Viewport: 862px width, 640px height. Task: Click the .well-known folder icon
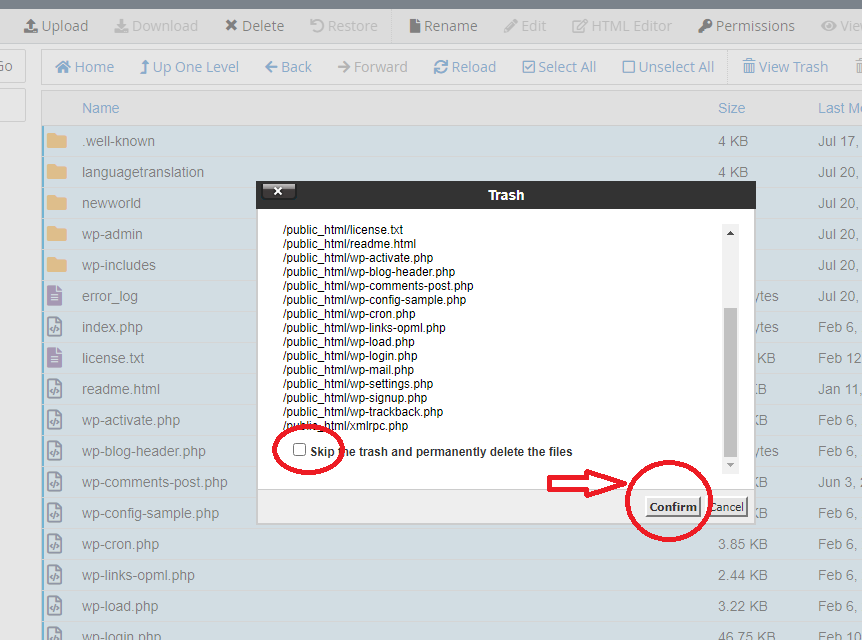[x=57, y=141]
